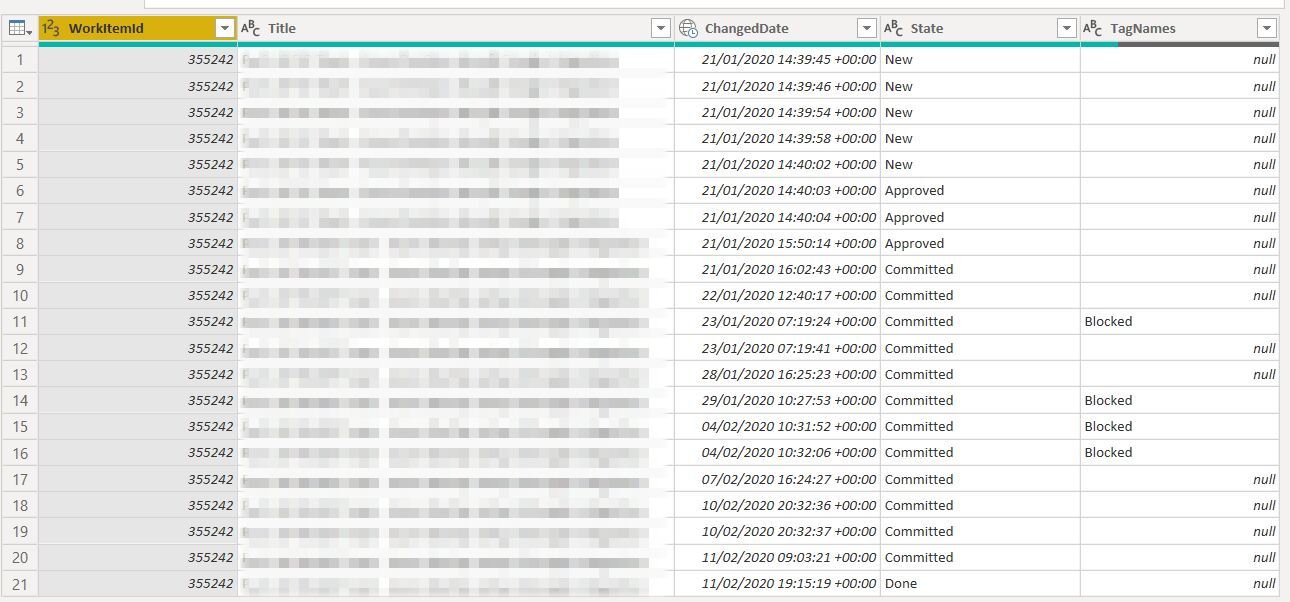
Task: Click date 21/01/2020 14:39:46 cell
Action: (778, 86)
